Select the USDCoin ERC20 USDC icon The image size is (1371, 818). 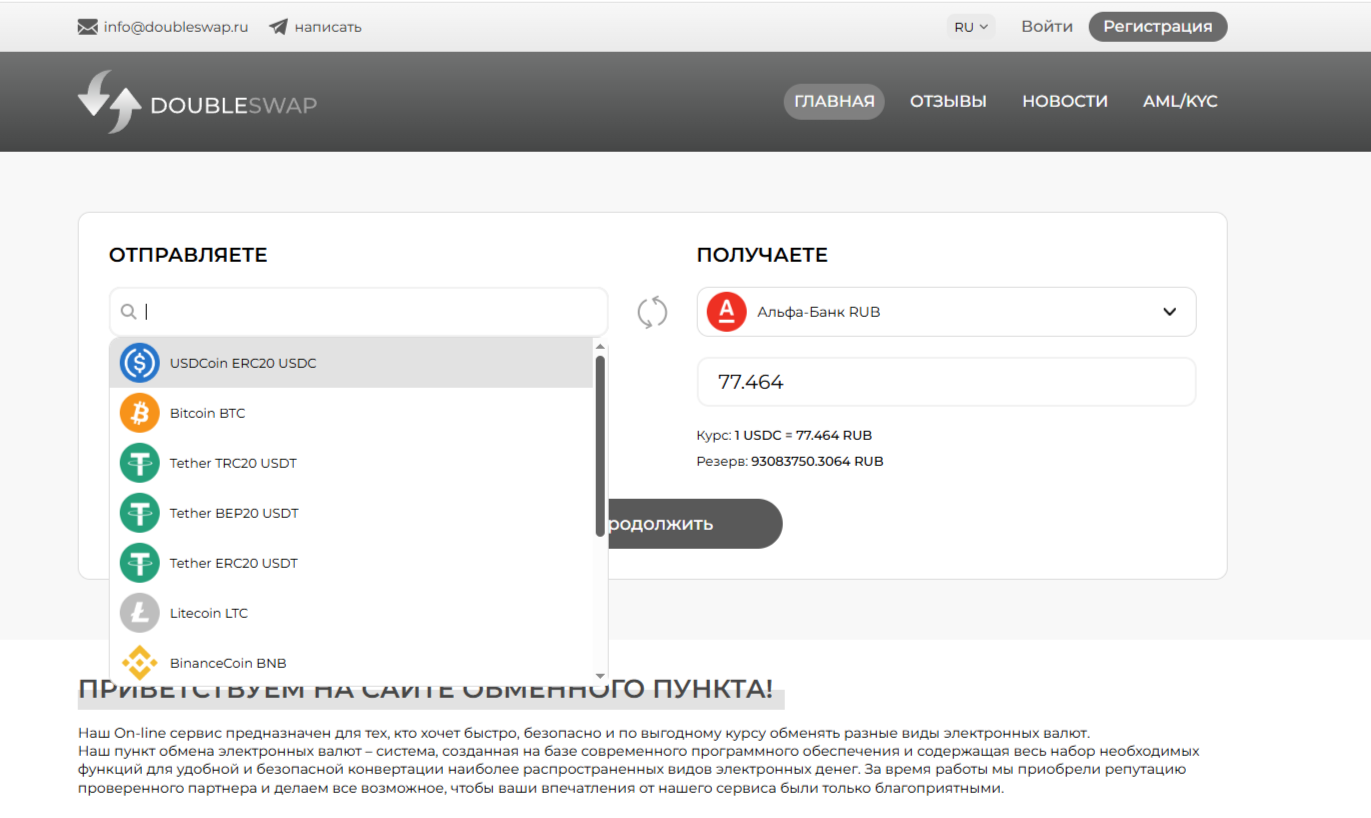[140, 363]
